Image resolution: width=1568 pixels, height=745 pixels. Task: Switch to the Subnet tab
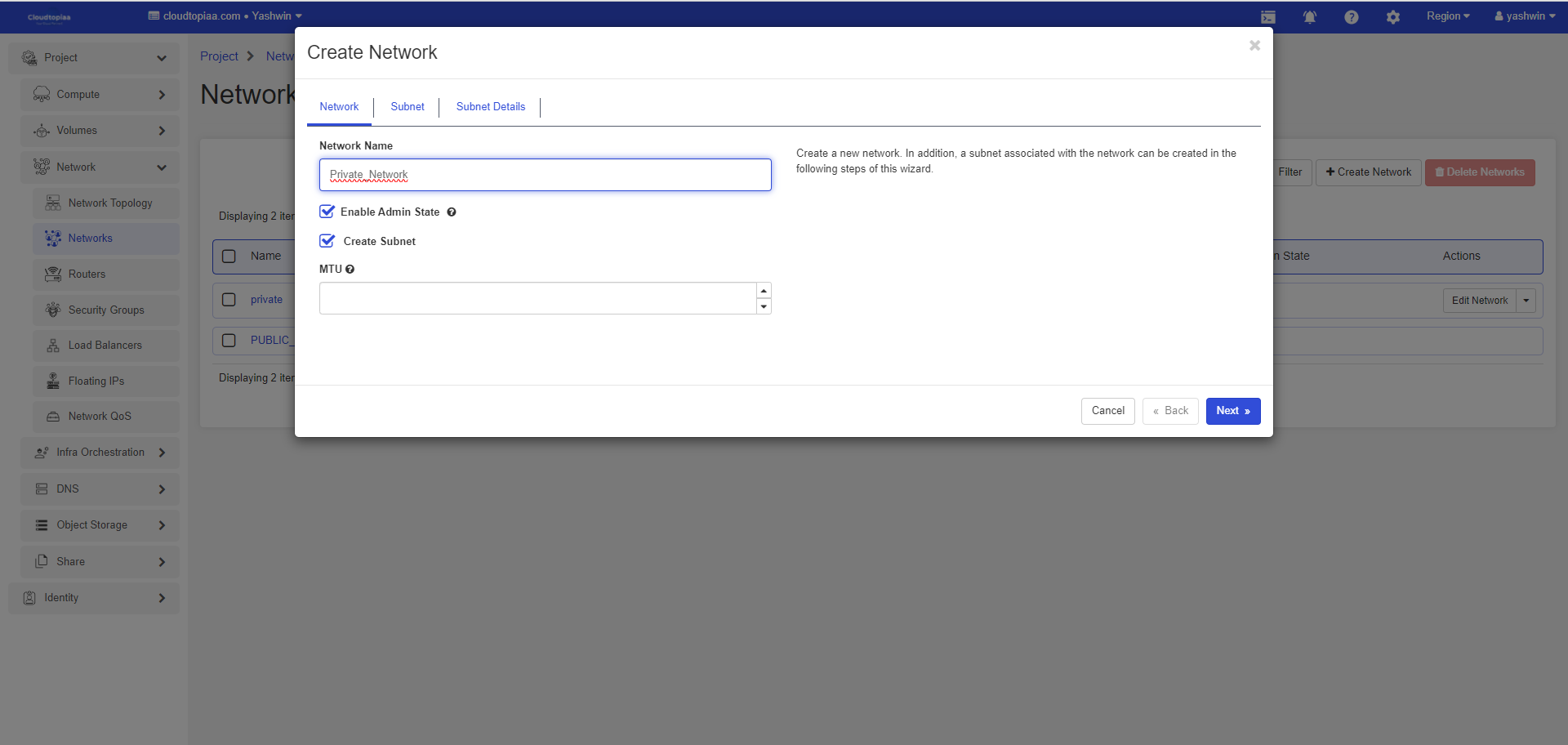(407, 107)
